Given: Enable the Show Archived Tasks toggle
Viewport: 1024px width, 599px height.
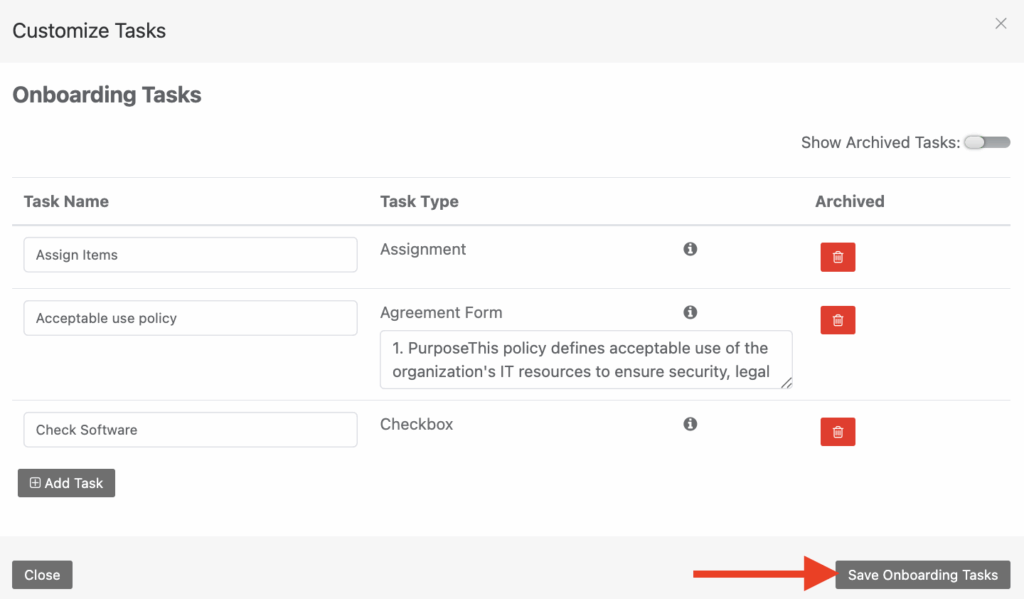Looking at the screenshot, I should [986, 142].
